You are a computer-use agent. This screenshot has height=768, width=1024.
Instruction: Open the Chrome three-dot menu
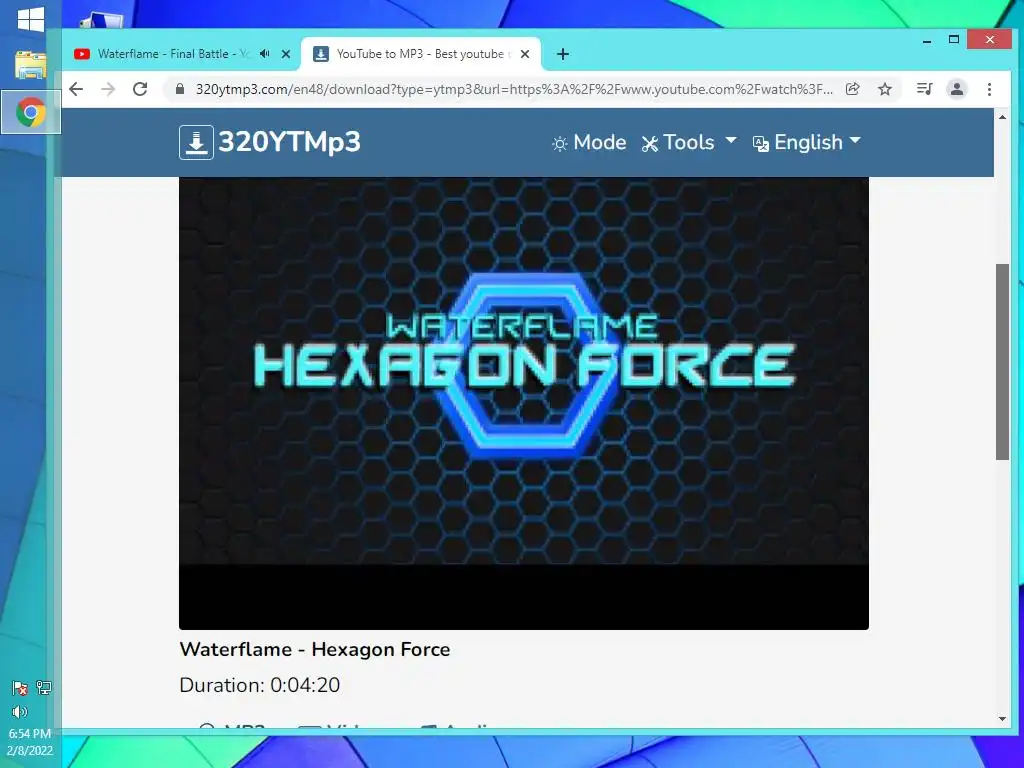989,89
